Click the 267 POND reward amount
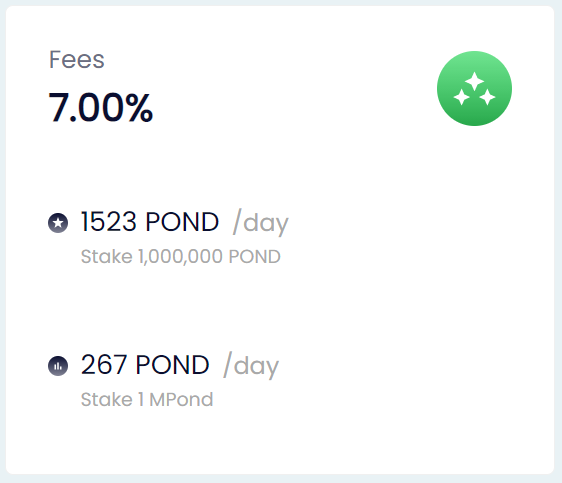Screen dimensions: 562x483 click(145, 365)
